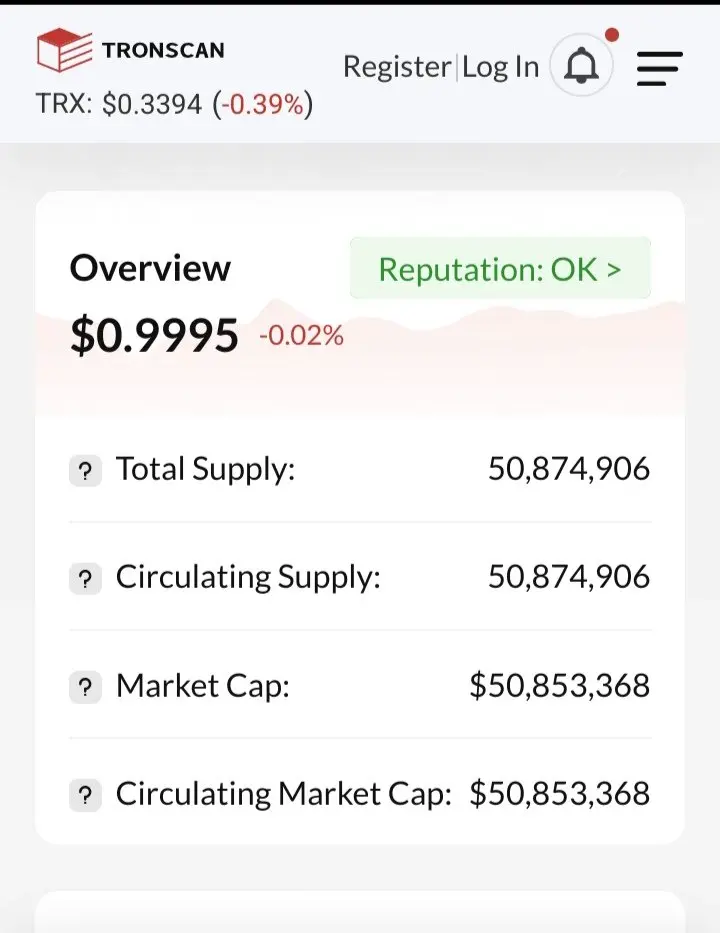Click the Total Supply help icon
720x933 pixels.
click(85, 471)
